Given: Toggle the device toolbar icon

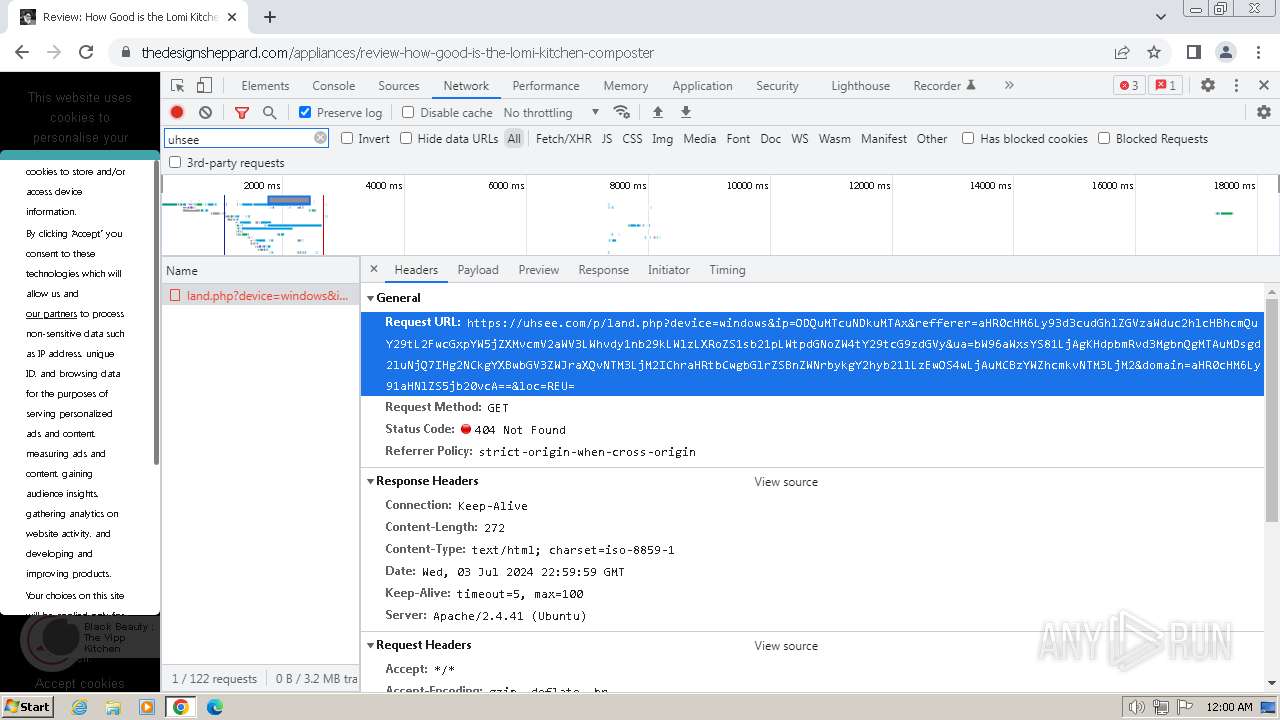Looking at the screenshot, I should click(x=204, y=86).
